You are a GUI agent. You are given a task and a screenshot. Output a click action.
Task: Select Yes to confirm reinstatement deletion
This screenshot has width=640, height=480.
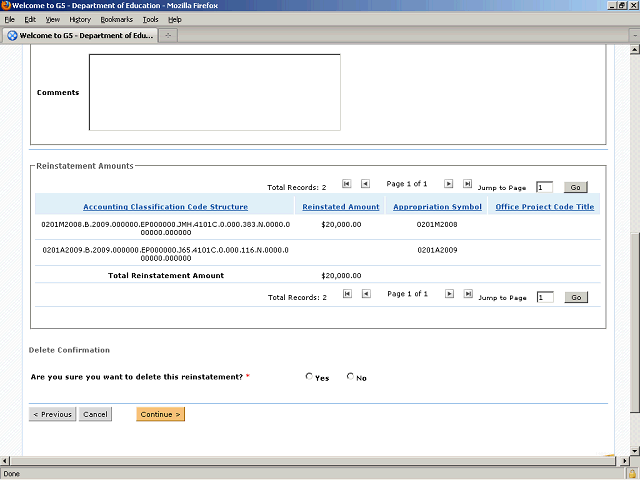tap(310, 377)
